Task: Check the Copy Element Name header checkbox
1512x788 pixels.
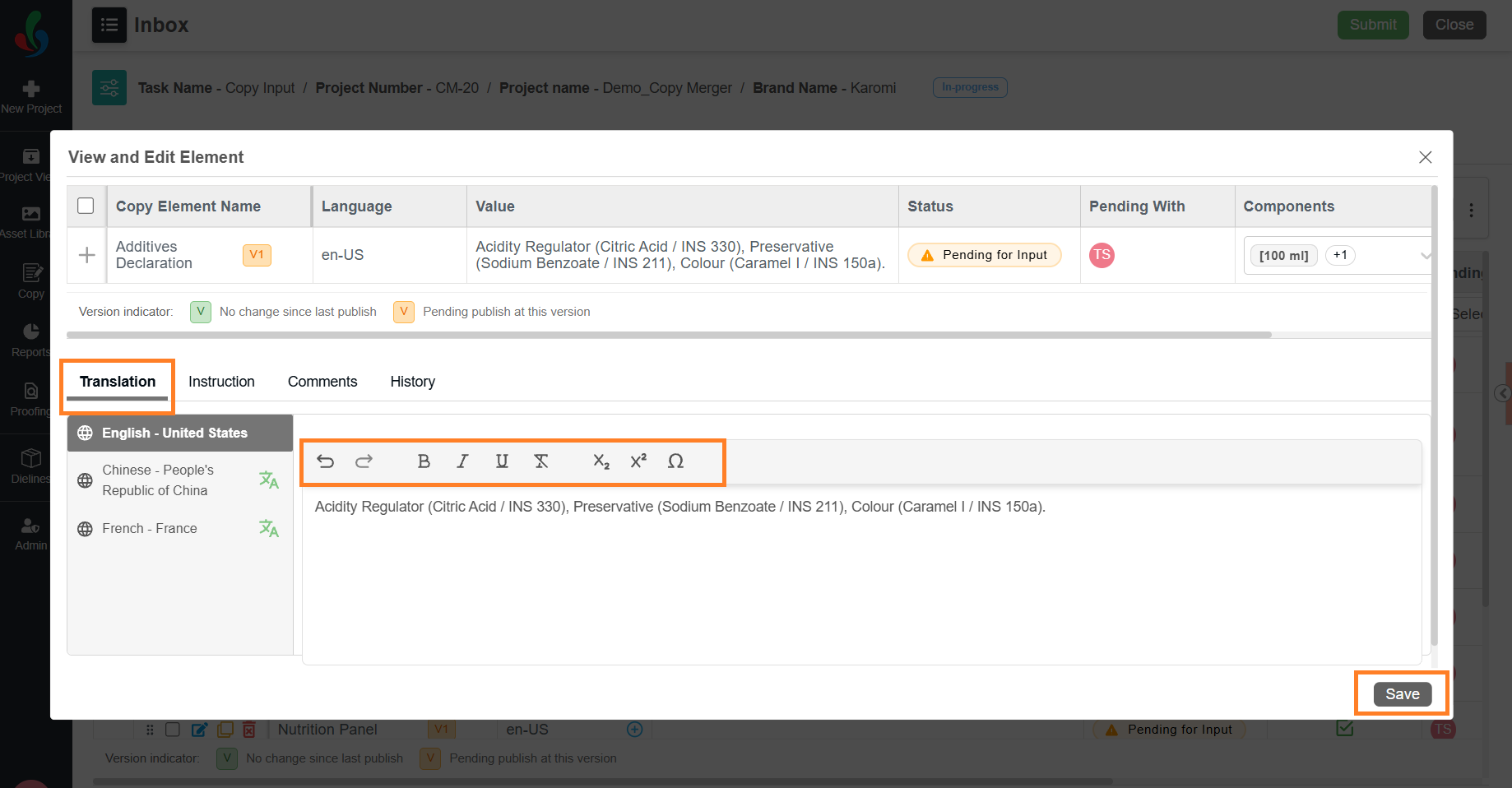Action: point(86,206)
